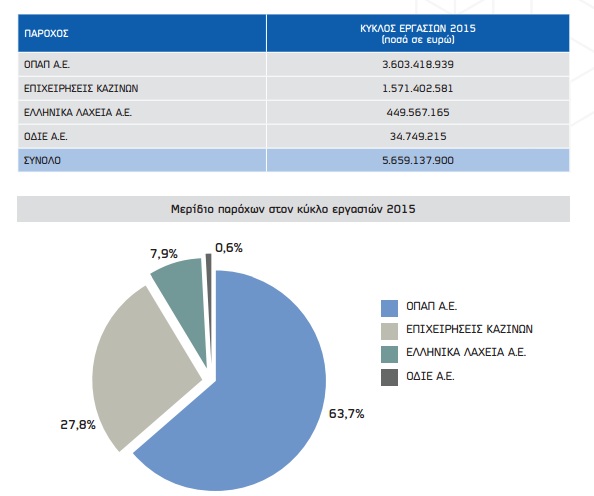This screenshot has width=594, height=496.
Task: Click the chart title Μερίδιο παρόχων
Action: pyautogui.click(x=293, y=209)
